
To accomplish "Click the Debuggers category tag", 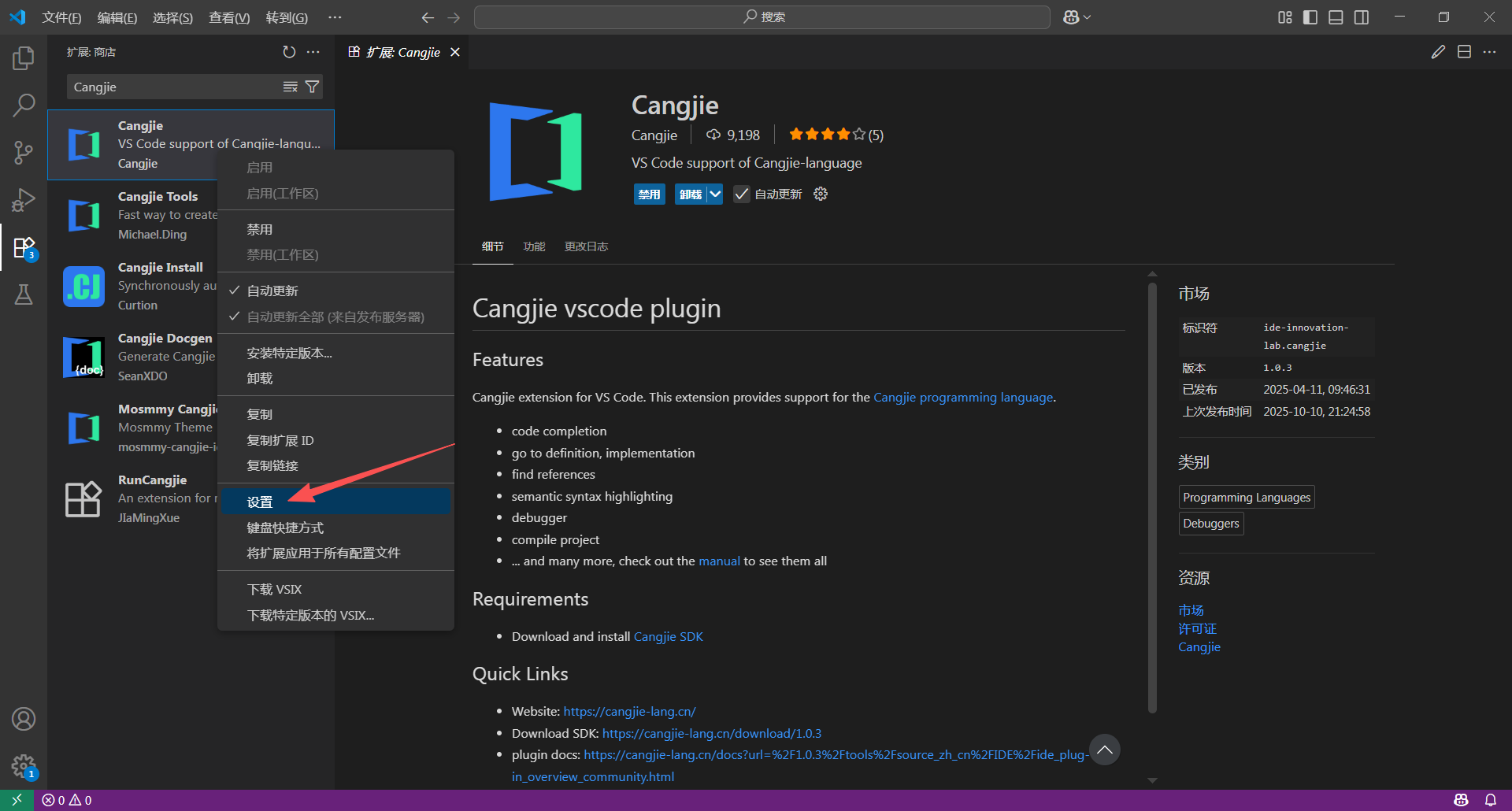I will pyautogui.click(x=1211, y=524).
